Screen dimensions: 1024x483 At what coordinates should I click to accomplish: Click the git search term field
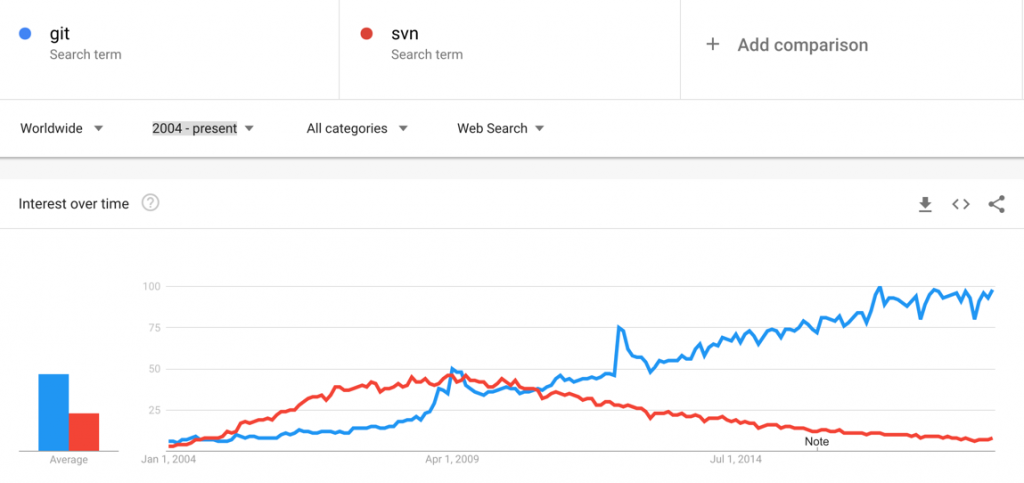click(x=170, y=44)
